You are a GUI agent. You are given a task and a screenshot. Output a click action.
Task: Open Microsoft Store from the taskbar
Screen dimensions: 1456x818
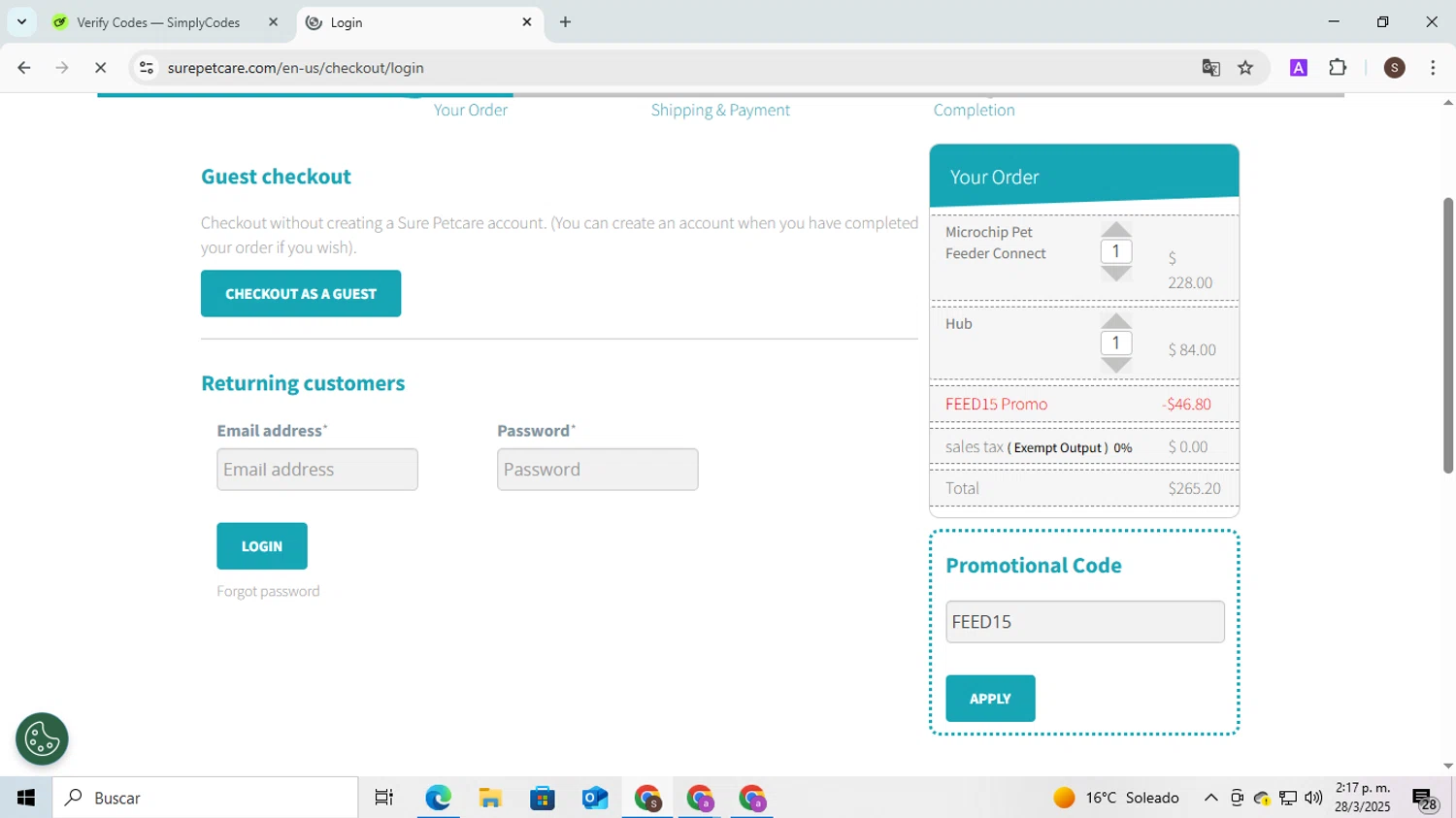tap(543, 798)
